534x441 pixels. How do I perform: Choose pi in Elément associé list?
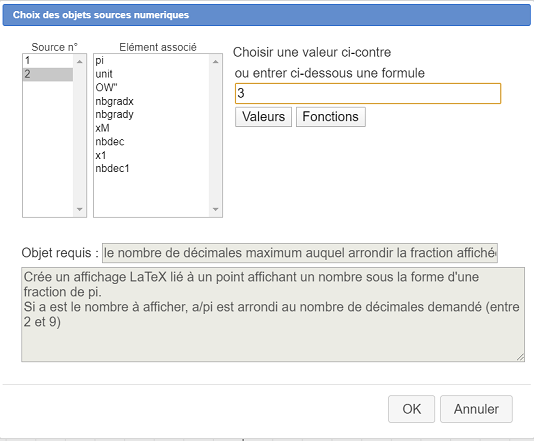click(x=152, y=61)
